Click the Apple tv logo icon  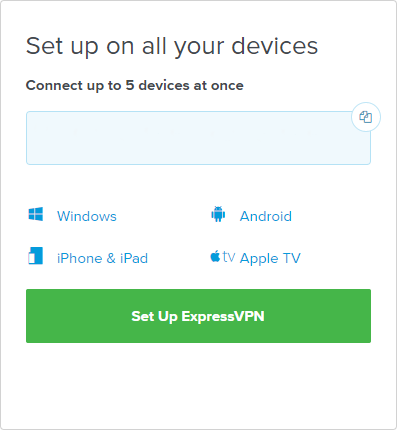click(x=223, y=257)
